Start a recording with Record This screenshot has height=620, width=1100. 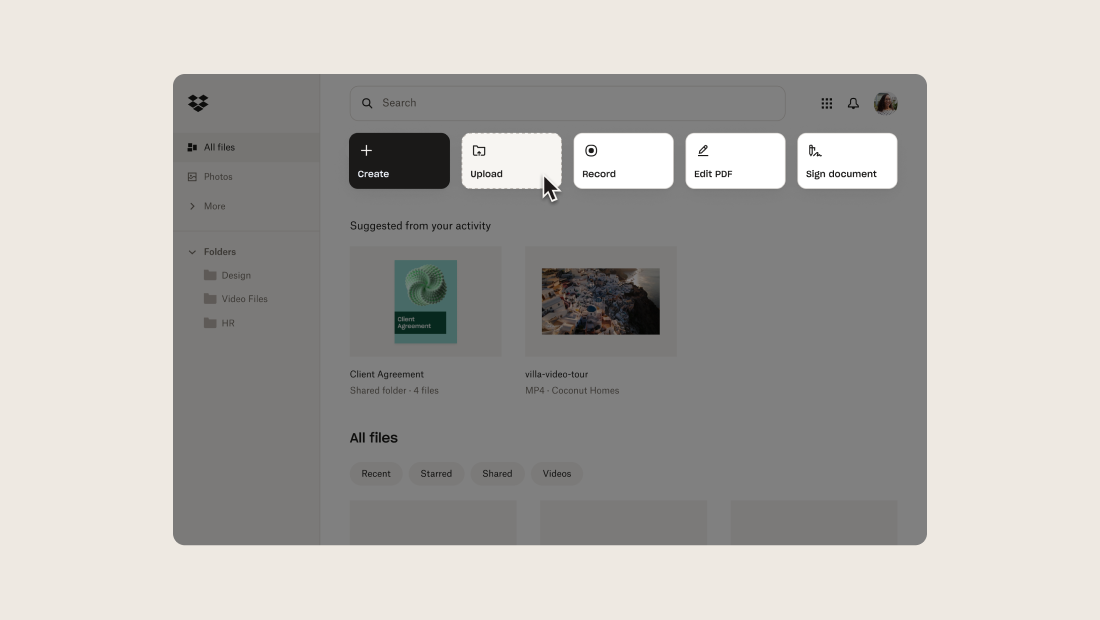point(623,161)
